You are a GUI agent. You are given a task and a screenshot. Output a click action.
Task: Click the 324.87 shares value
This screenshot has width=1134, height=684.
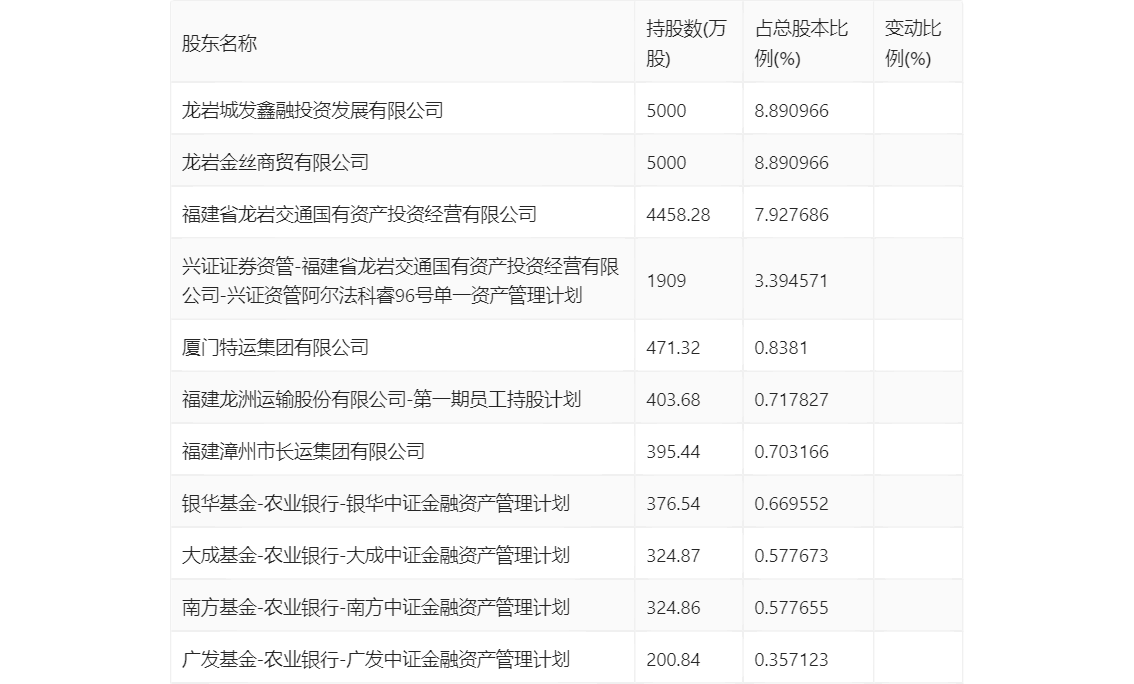click(673, 556)
